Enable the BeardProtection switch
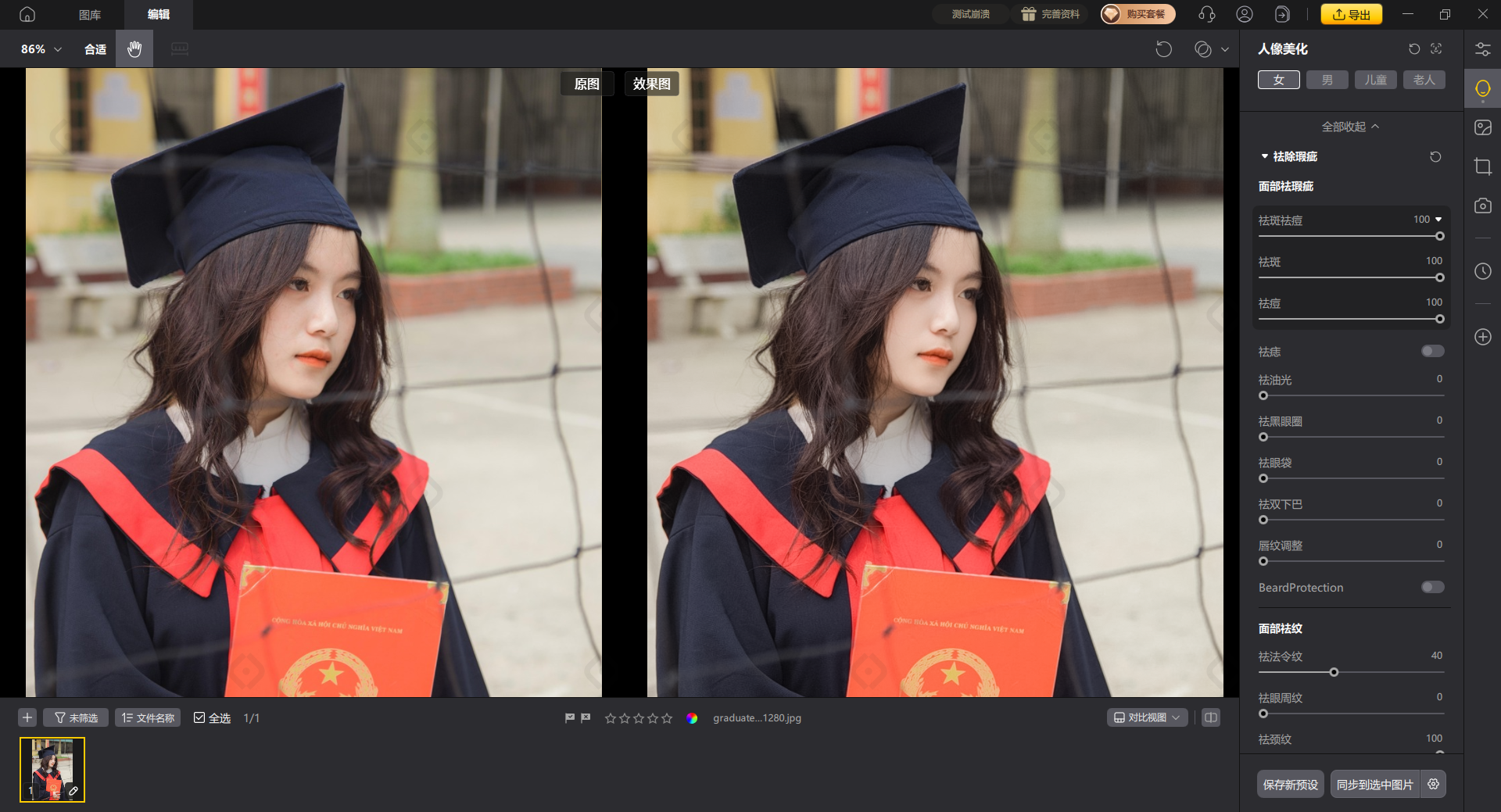This screenshot has height=812, width=1501. point(1432,587)
